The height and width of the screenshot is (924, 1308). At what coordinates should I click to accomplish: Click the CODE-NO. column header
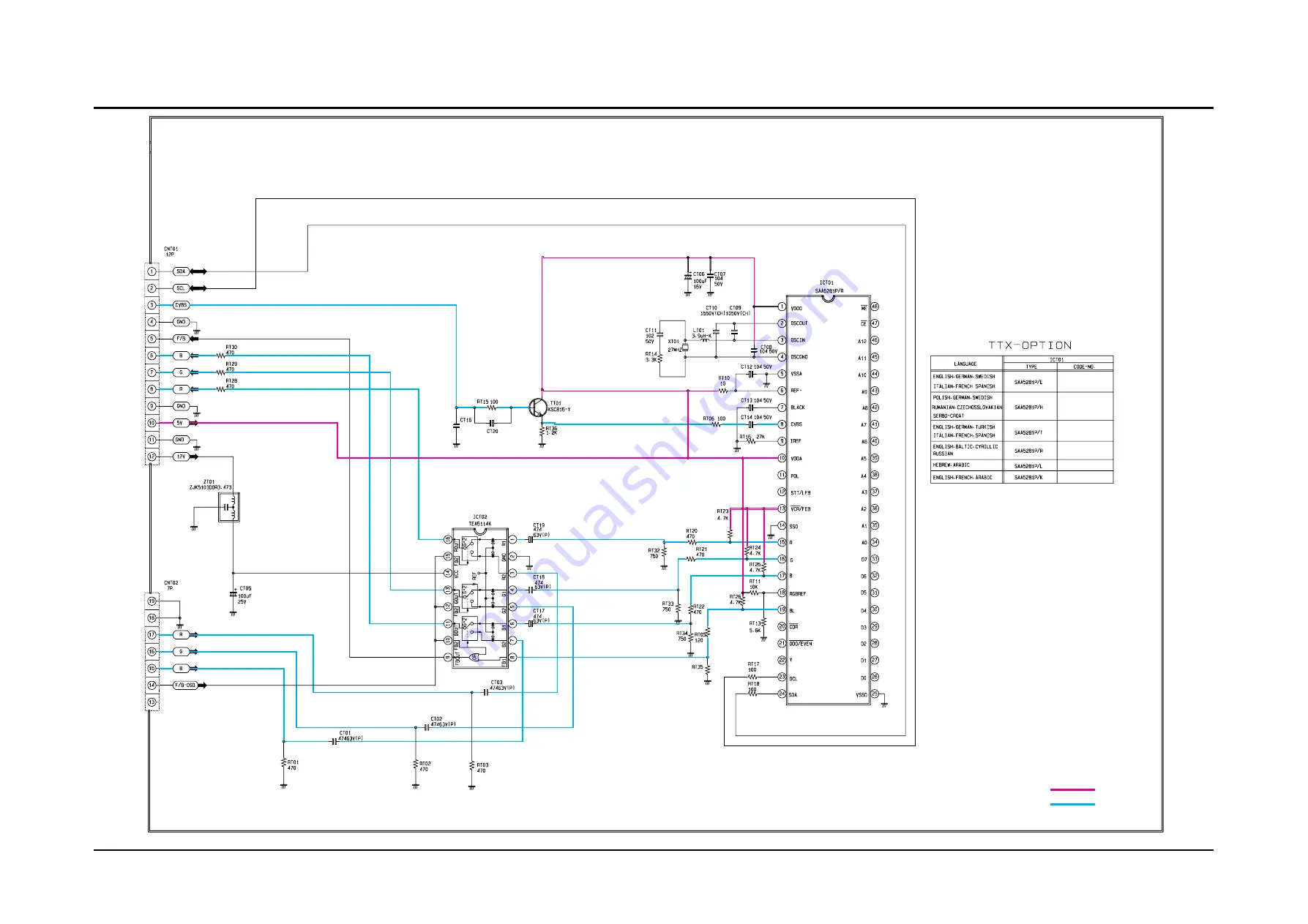[1084, 367]
